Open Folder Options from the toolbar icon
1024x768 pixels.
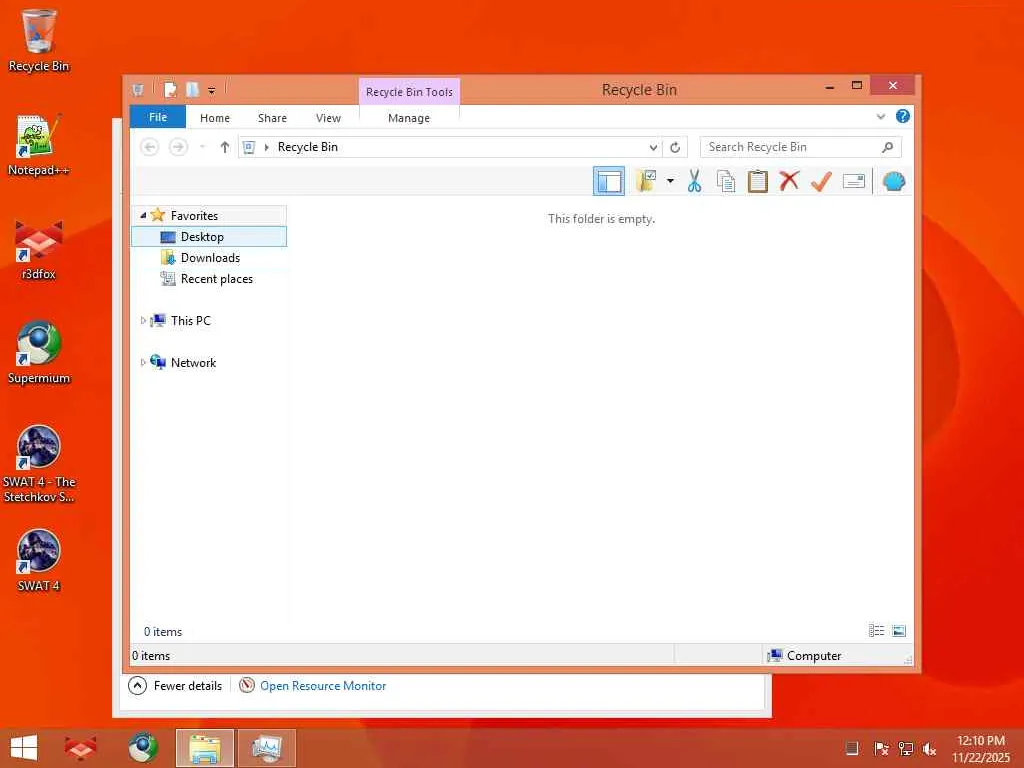coord(646,181)
